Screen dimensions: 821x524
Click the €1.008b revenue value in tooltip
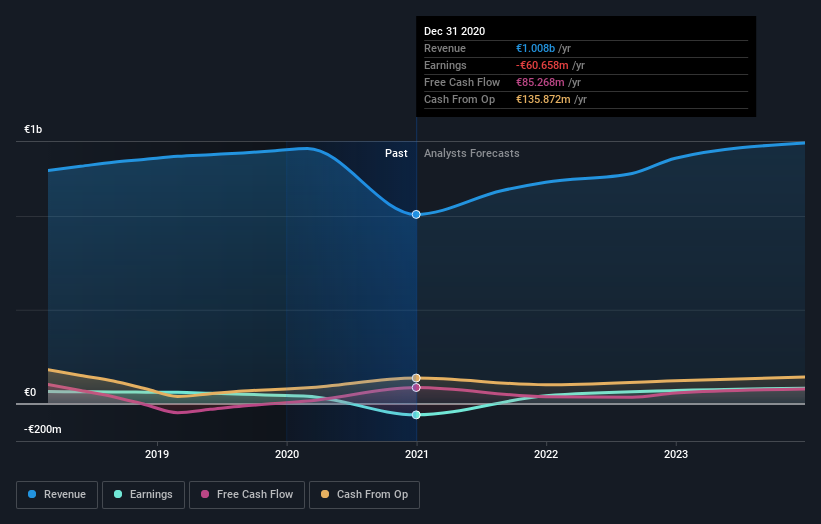(x=535, y=48)
